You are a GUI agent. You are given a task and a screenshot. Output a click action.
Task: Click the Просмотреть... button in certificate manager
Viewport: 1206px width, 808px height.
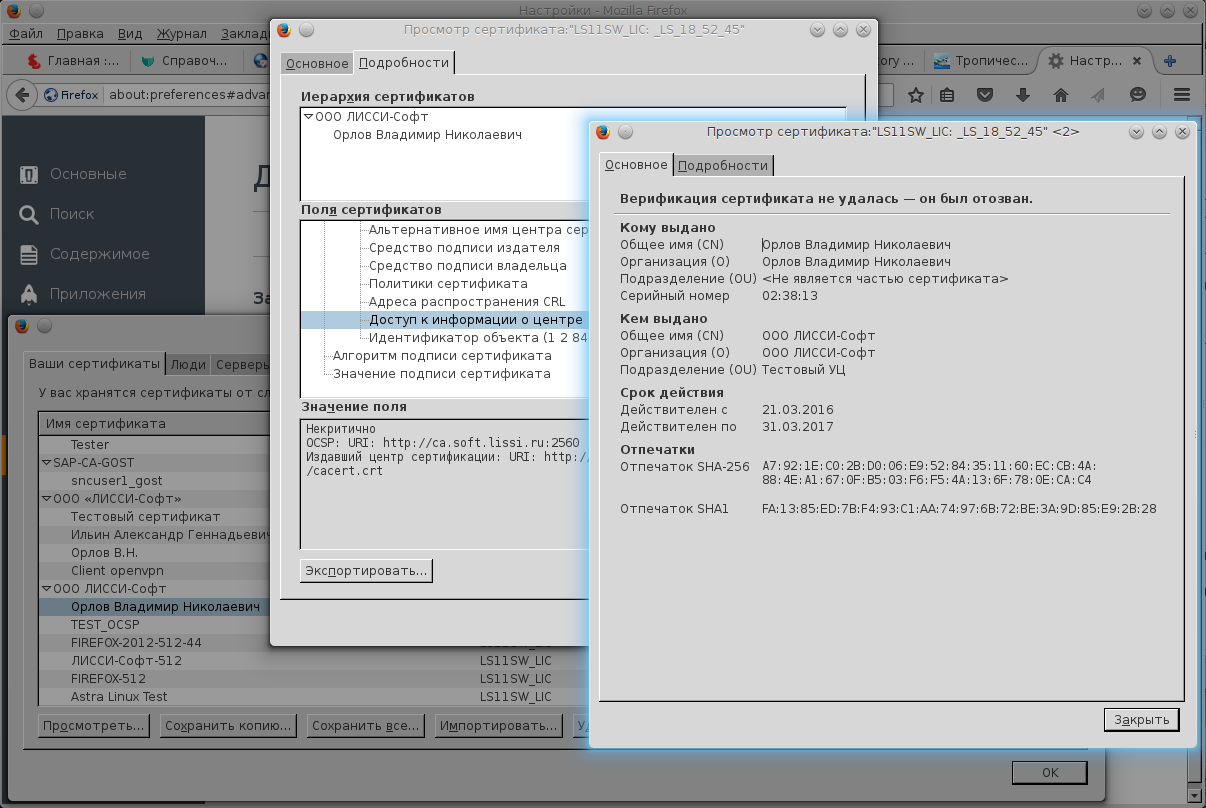pos(94,725)
